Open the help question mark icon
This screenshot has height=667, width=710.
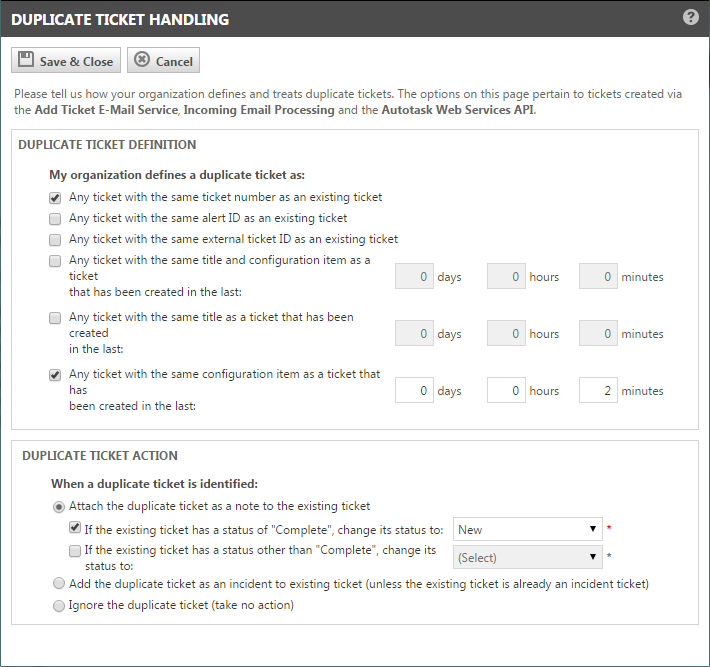pos(691,18)
